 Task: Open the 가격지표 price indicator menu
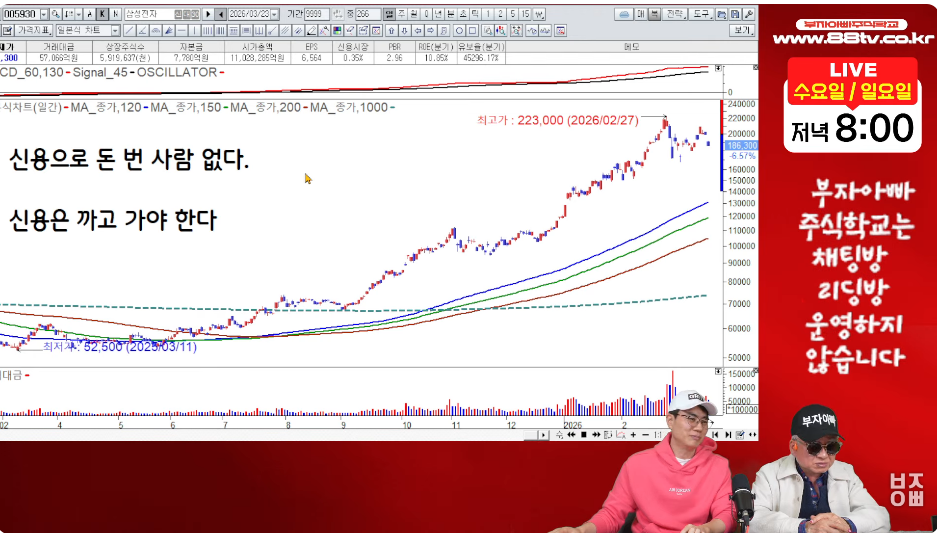click(34, 30)
